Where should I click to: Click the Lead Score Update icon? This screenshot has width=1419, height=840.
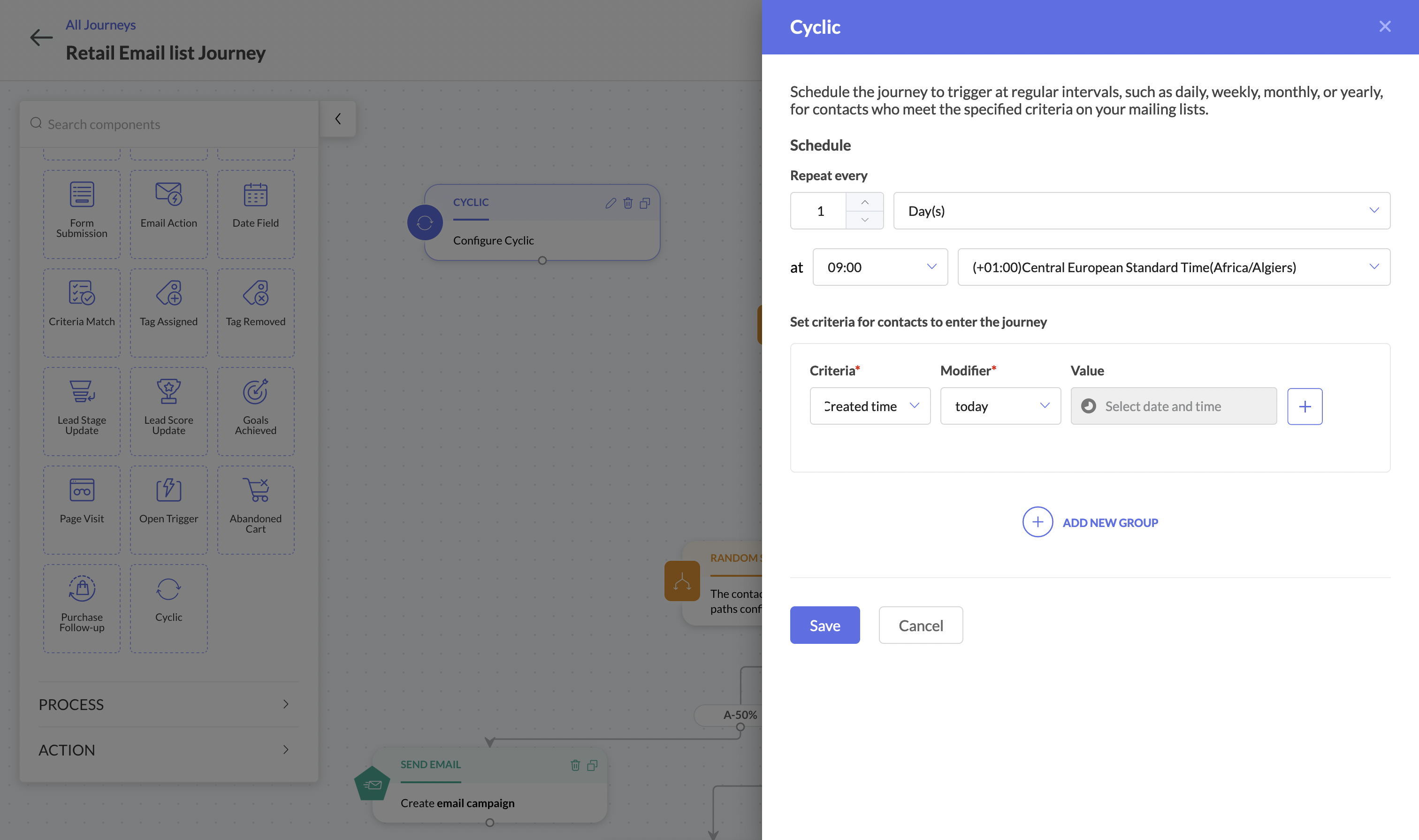pos(168,392)
